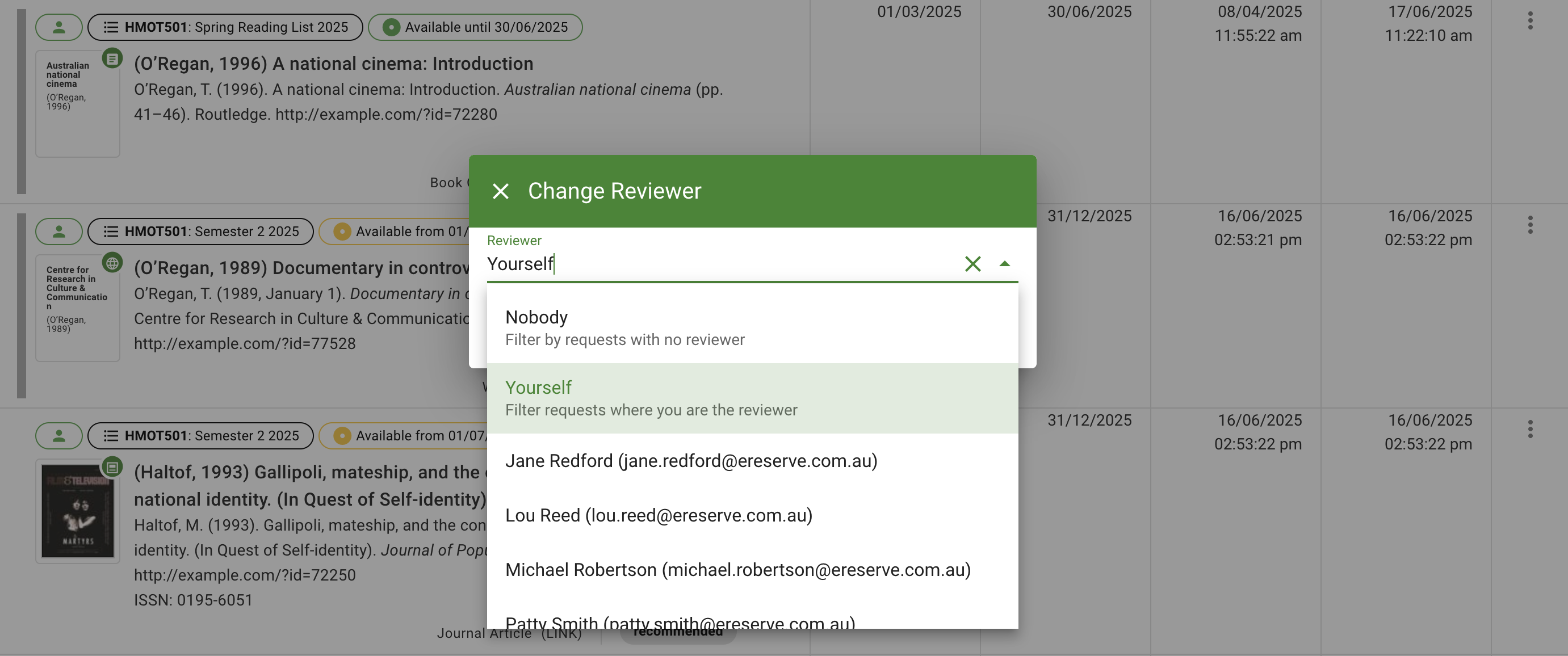Click the user icon on the Spring Reading List row
Image resolution: width=1568 pixels, height=656 pixels.
click(58, 27)
